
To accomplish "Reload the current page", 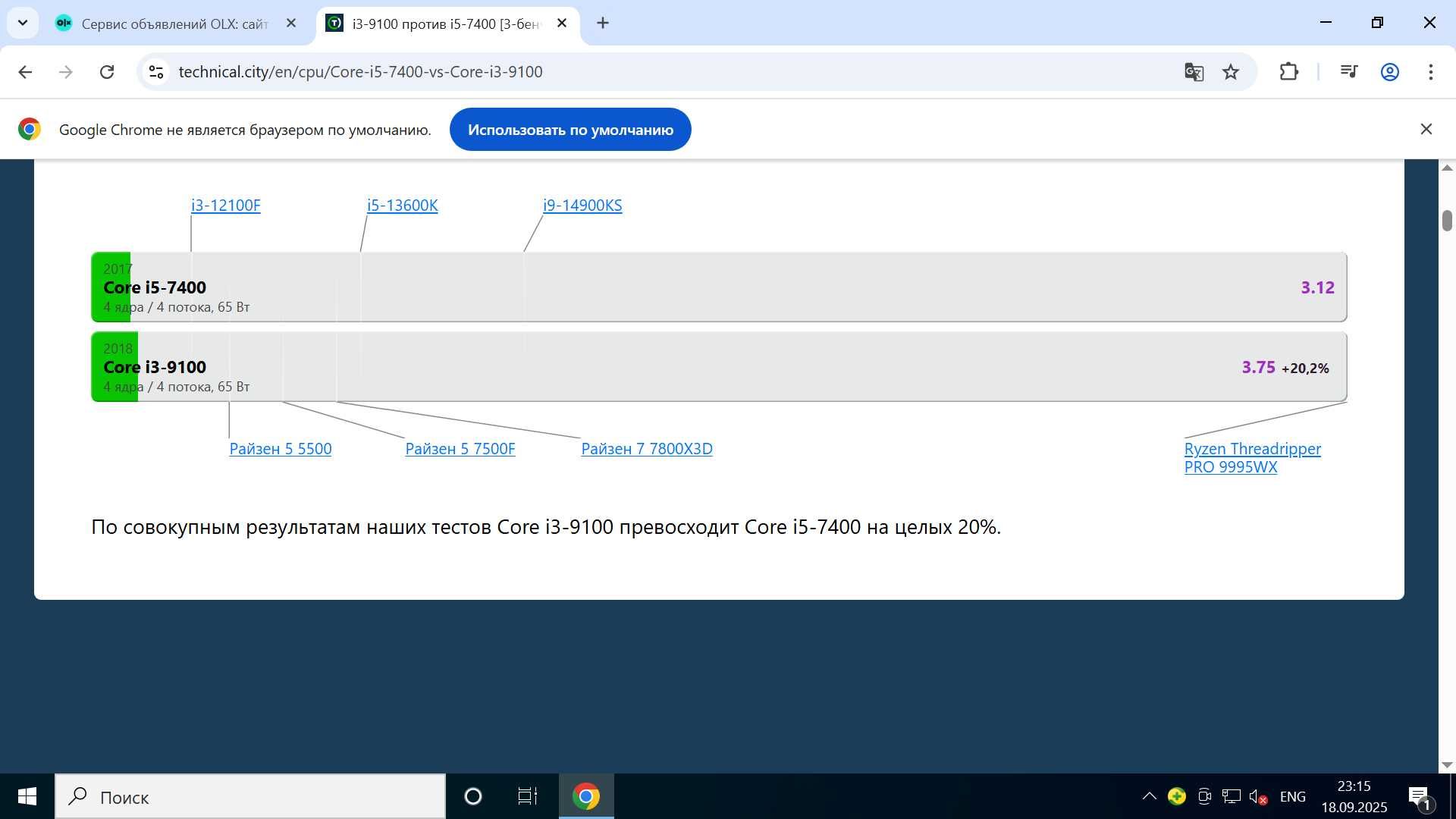I will pos(107,72).
